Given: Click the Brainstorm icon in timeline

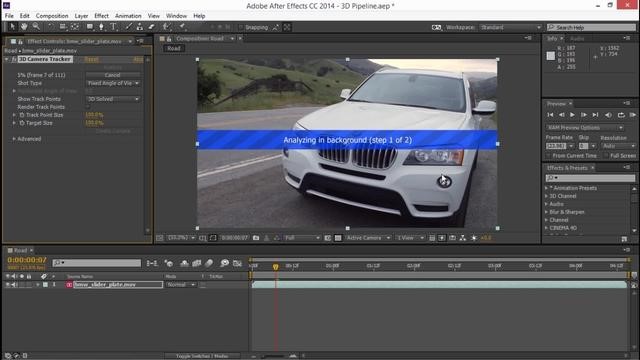Looking at the screenshot, I should (224, 263).
